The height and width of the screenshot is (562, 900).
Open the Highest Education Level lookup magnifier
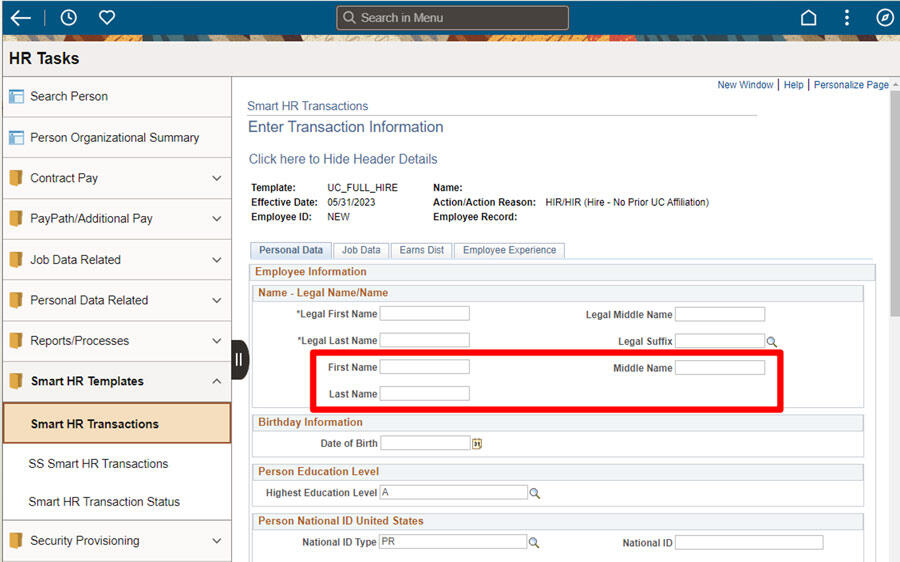click(534, 493)
